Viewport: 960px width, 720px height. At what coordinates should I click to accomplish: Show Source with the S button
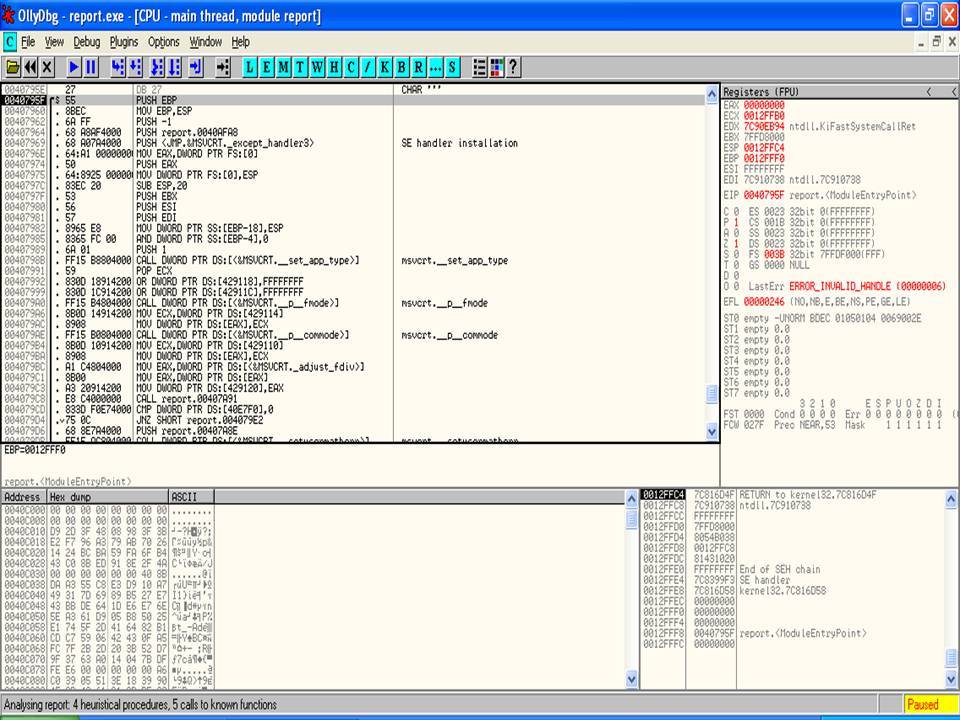[x=452, y=67]
